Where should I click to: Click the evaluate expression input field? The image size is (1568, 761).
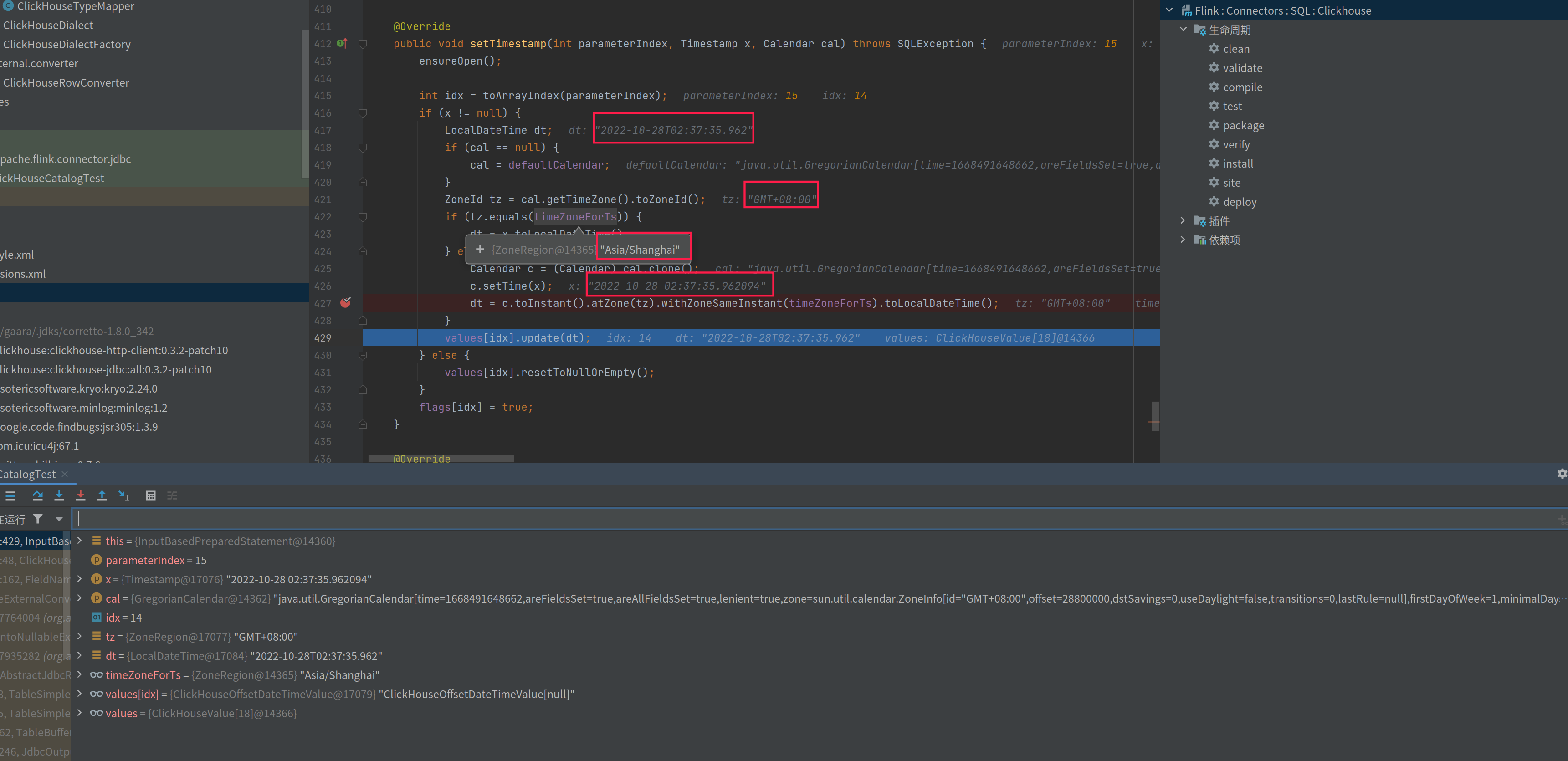791,519
